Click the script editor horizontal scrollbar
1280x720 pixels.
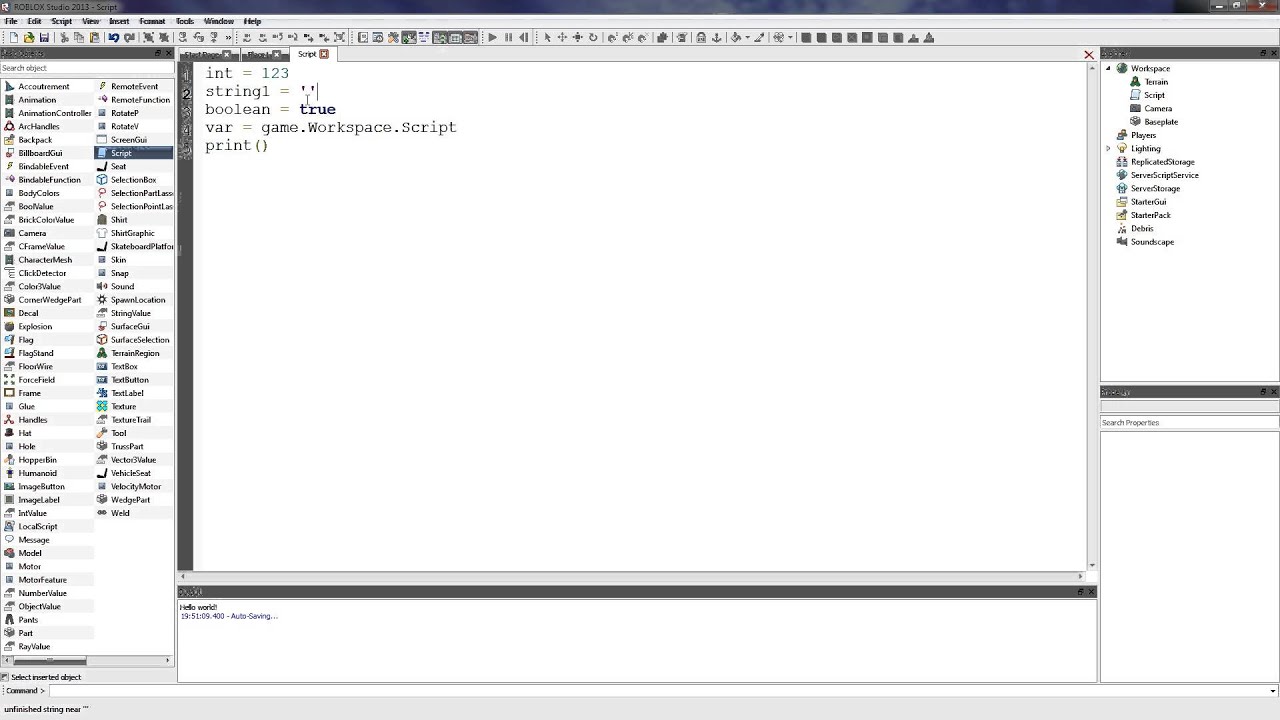point(632,576)
